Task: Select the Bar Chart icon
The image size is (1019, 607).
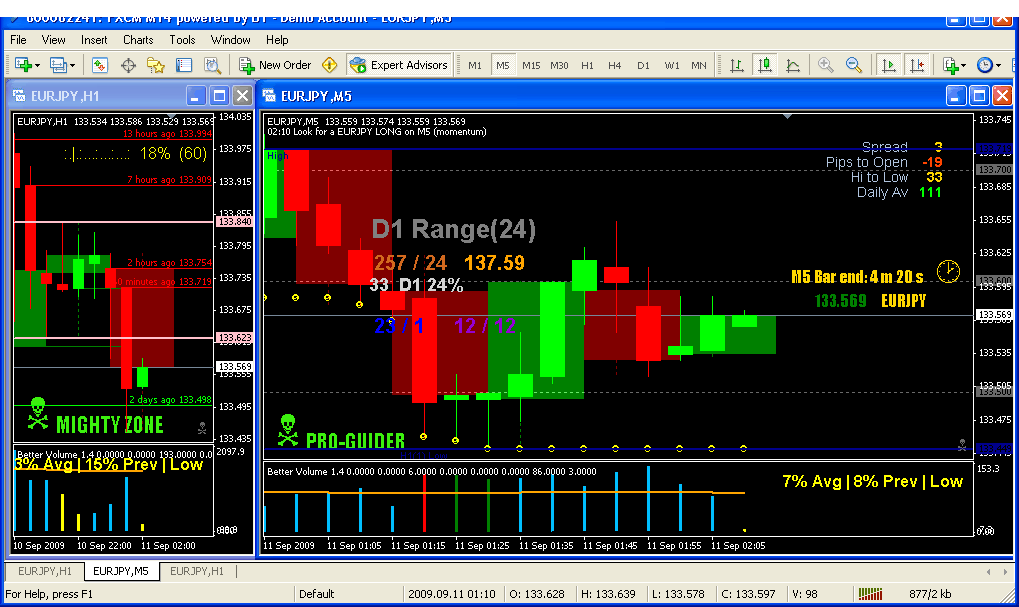Action: [x=737, y=65]
